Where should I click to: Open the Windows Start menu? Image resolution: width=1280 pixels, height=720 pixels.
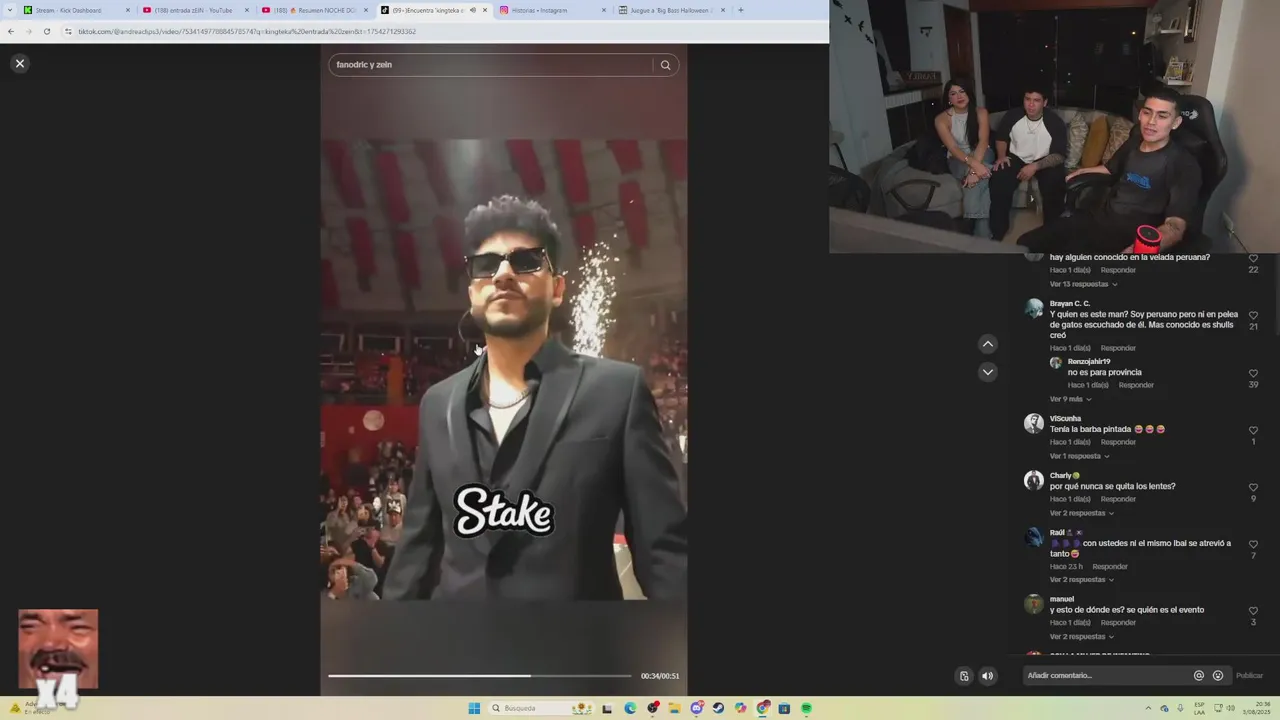pos(474,708)
